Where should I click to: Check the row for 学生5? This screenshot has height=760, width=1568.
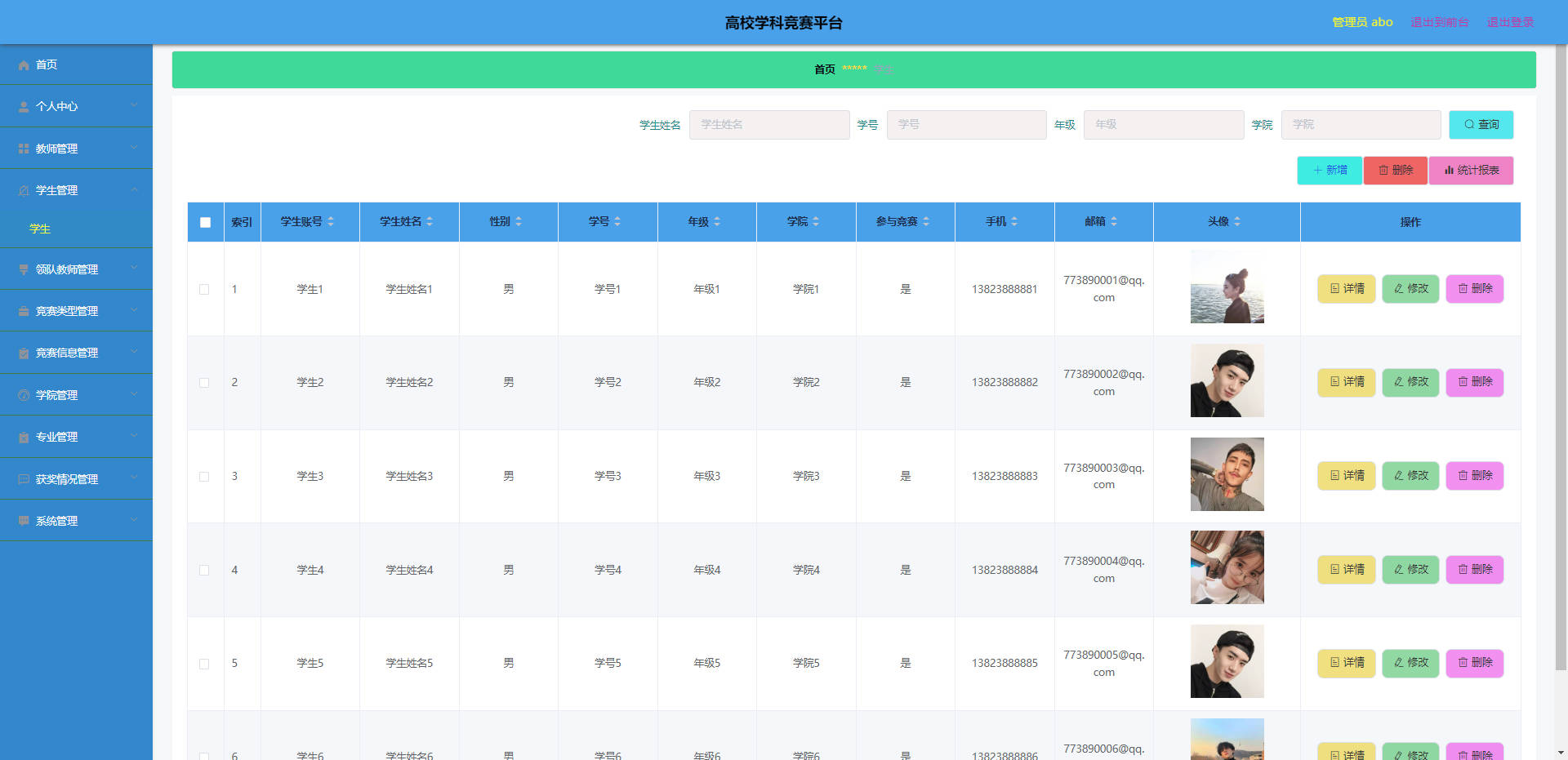[204, 664]
